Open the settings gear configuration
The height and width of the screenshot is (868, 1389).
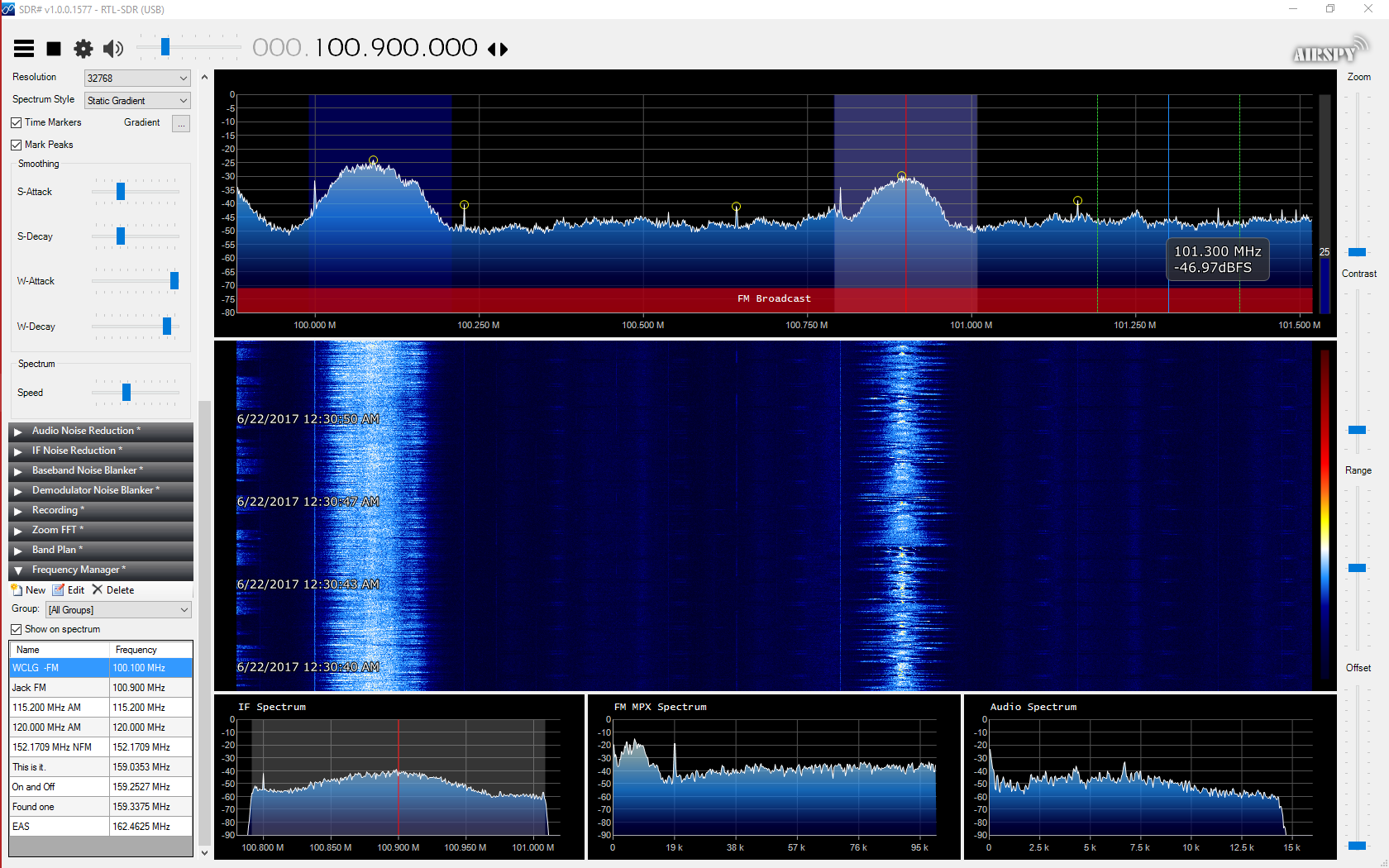click(x=84, y=49)
